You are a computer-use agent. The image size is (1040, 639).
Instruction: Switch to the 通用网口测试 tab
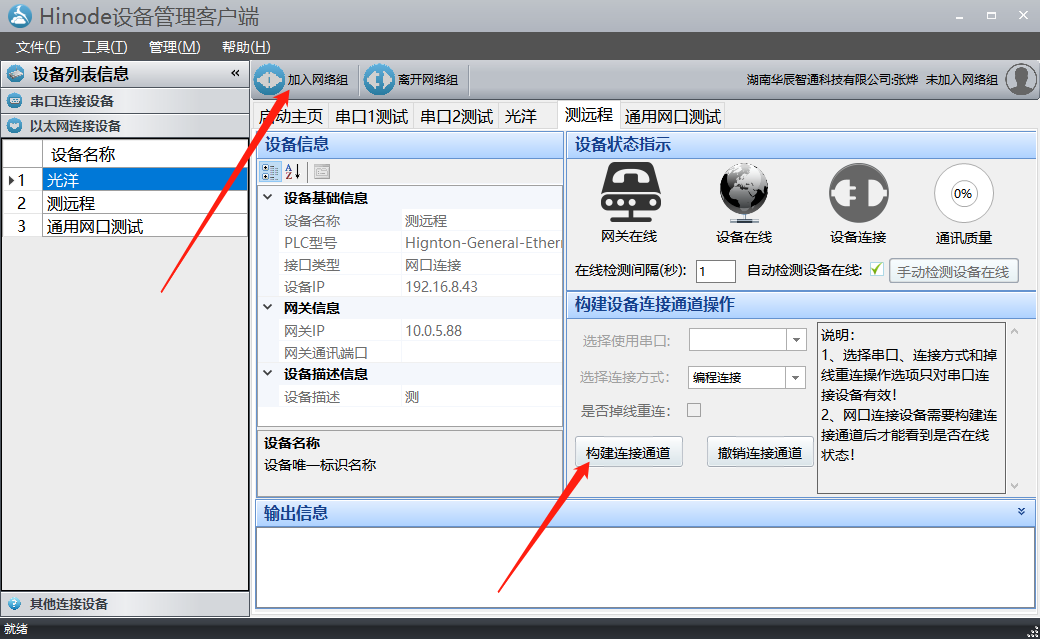pyautogui.click(x=672, y=116)
